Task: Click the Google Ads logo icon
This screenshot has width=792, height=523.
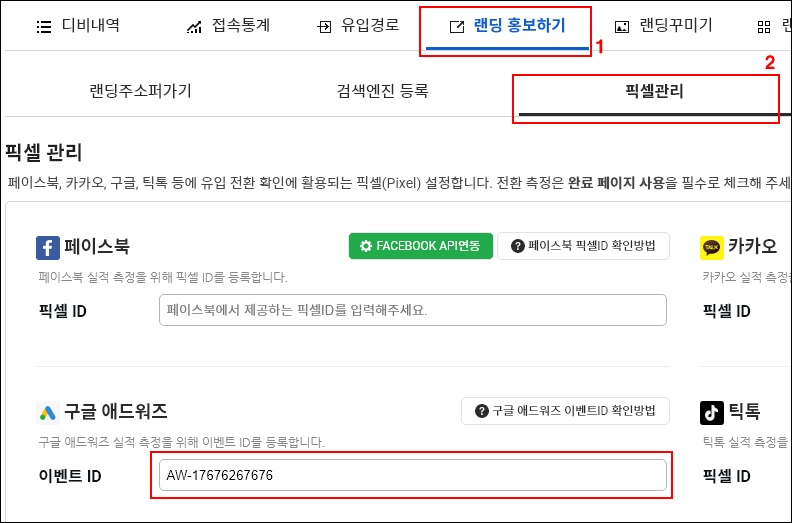Action: [48, 411]
